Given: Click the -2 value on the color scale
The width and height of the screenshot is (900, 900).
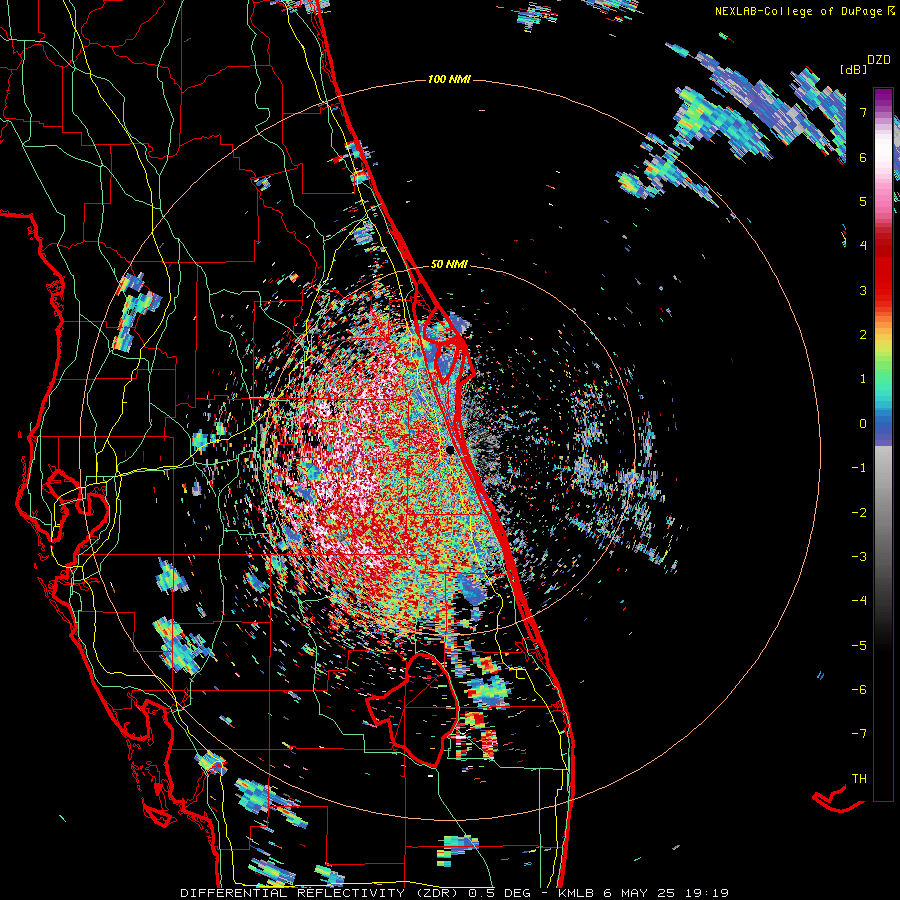Looking at the screenshot, I should 859,513.
